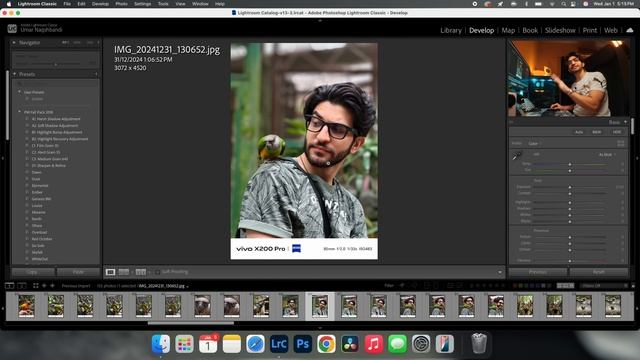Adjust the Contrast slider handle
Image resolution: width=640 pixels, height=360 pixels.
pyautogui.click(x=570, y=193)
